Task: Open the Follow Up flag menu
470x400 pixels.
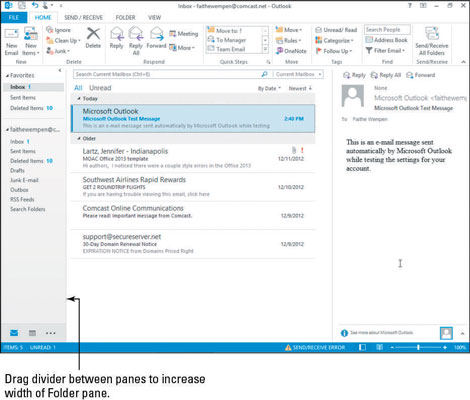Action: [x=334, y=51]
